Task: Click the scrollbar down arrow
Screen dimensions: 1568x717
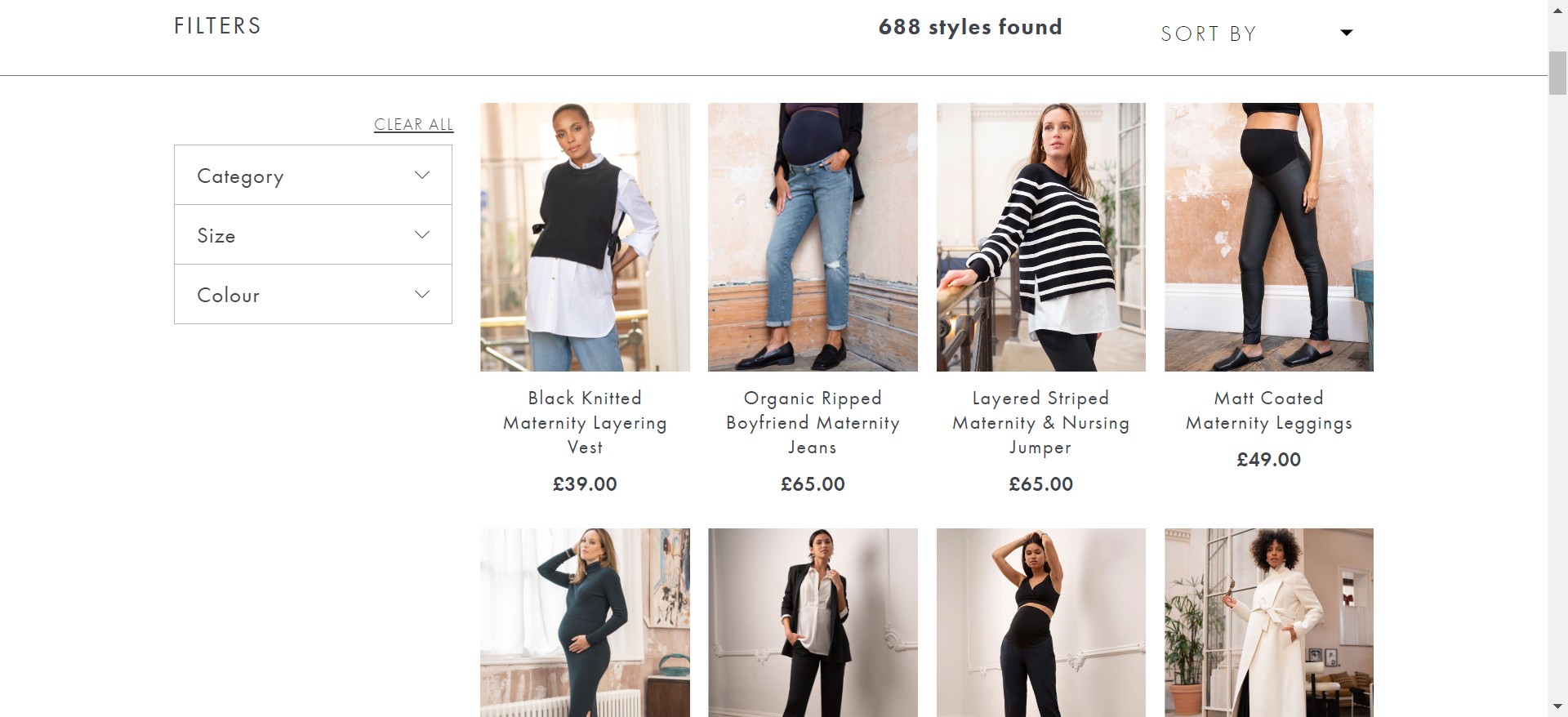Action: 1557,706
